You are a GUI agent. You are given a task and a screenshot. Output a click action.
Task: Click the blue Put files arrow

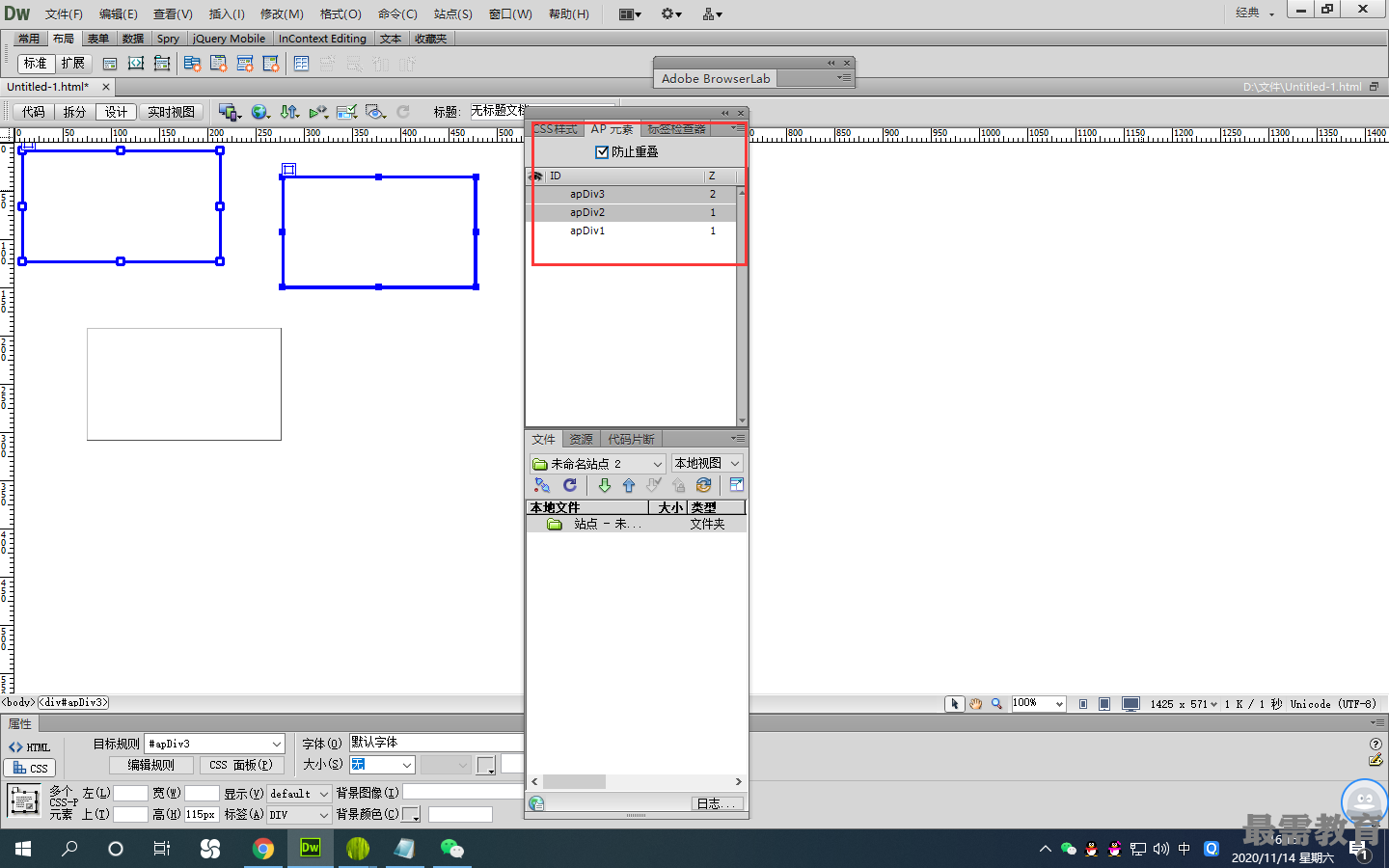click(629, 485)
